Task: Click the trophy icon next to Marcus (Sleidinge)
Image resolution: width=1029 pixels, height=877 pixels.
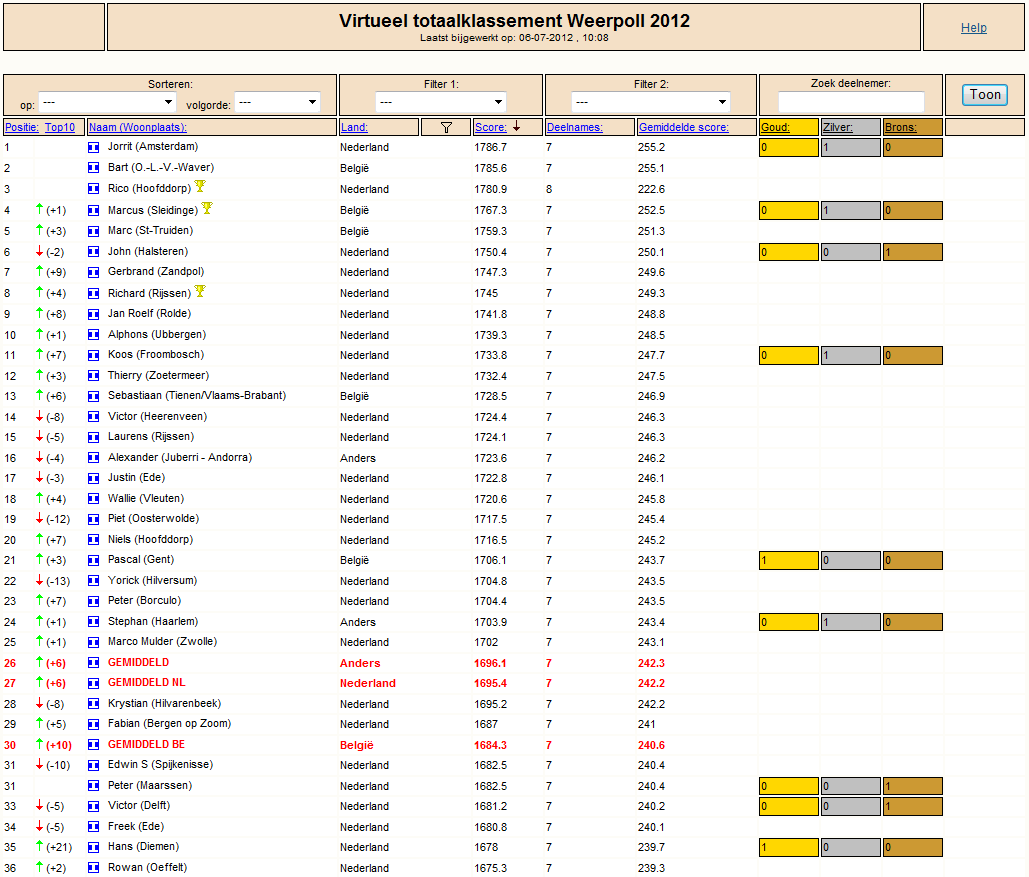Action: [207, 208]
